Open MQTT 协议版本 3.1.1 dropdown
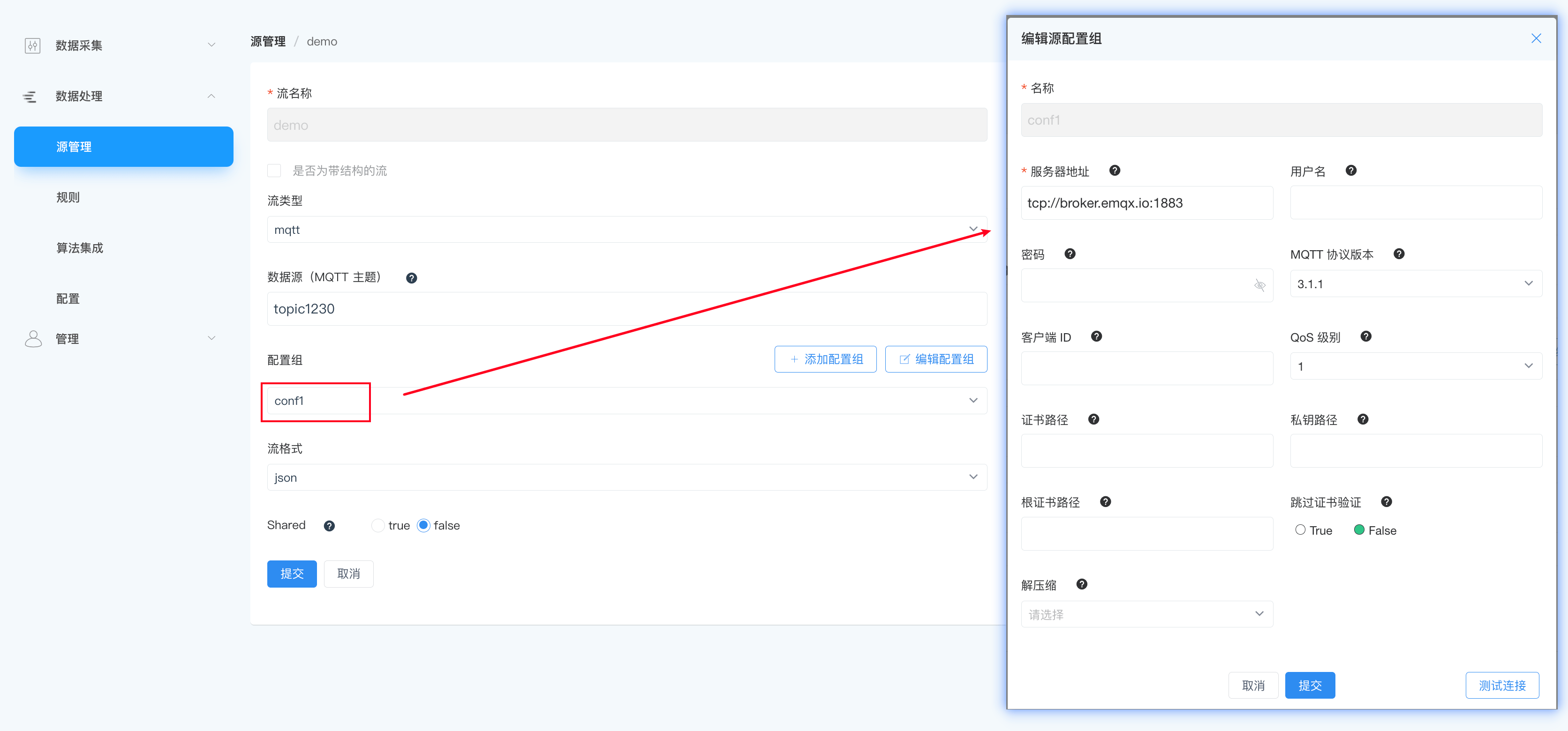1568x731 pixels. click(1415, 284)
